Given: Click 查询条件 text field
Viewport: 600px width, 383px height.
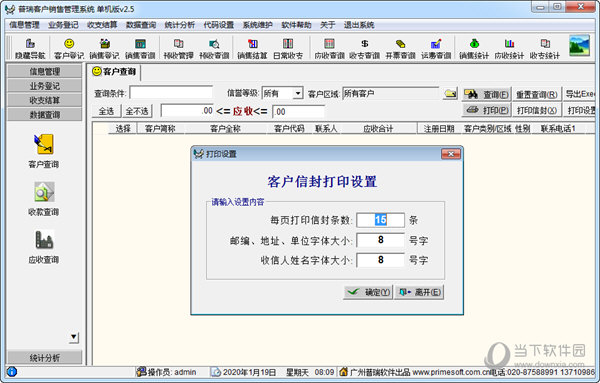Looking at the screenshot, I should [171, 93].
